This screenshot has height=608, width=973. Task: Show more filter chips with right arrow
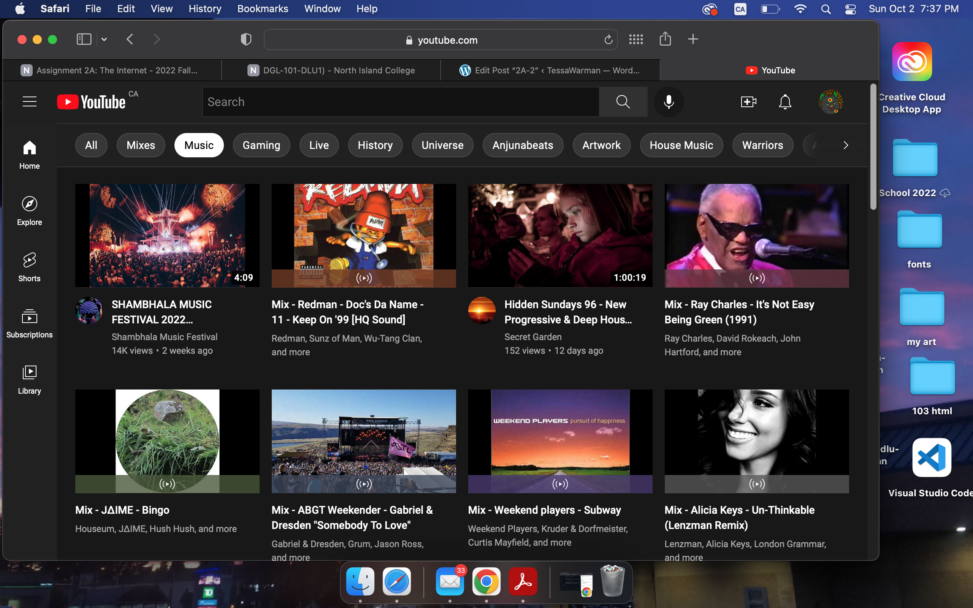[x=845, y=145]
